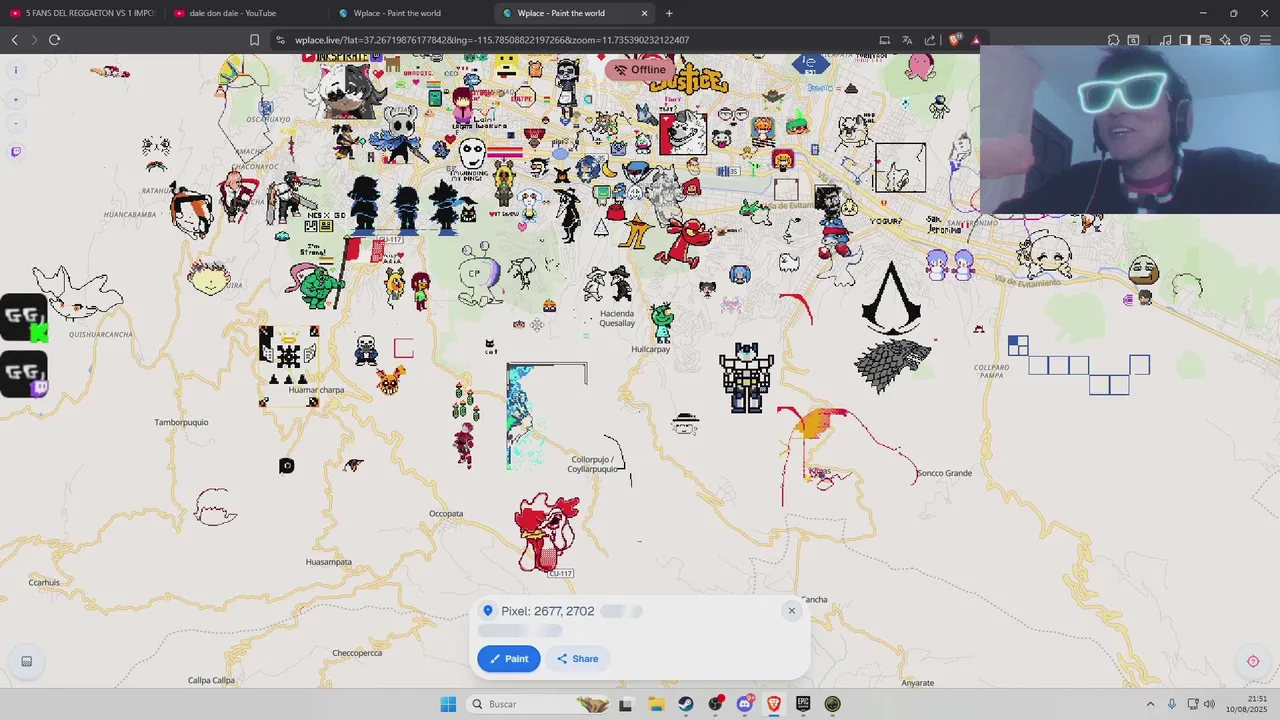Click the Huasampata map label
Viewport: 1280px width, 720px height.
pos(328,562)
